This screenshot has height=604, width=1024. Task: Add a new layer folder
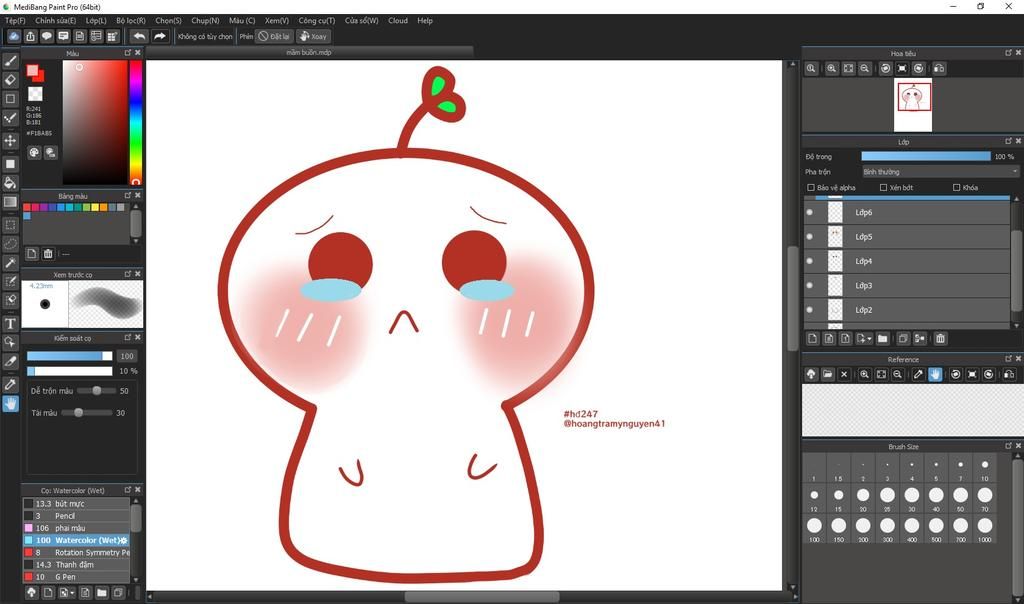click(x=882, y=338)
